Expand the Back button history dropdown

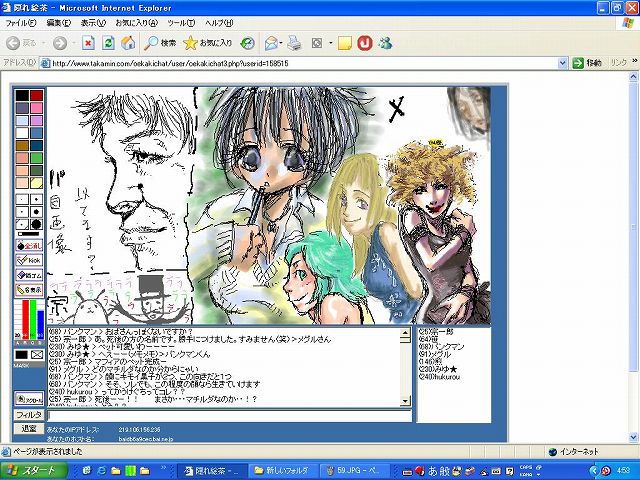point(44,43)
